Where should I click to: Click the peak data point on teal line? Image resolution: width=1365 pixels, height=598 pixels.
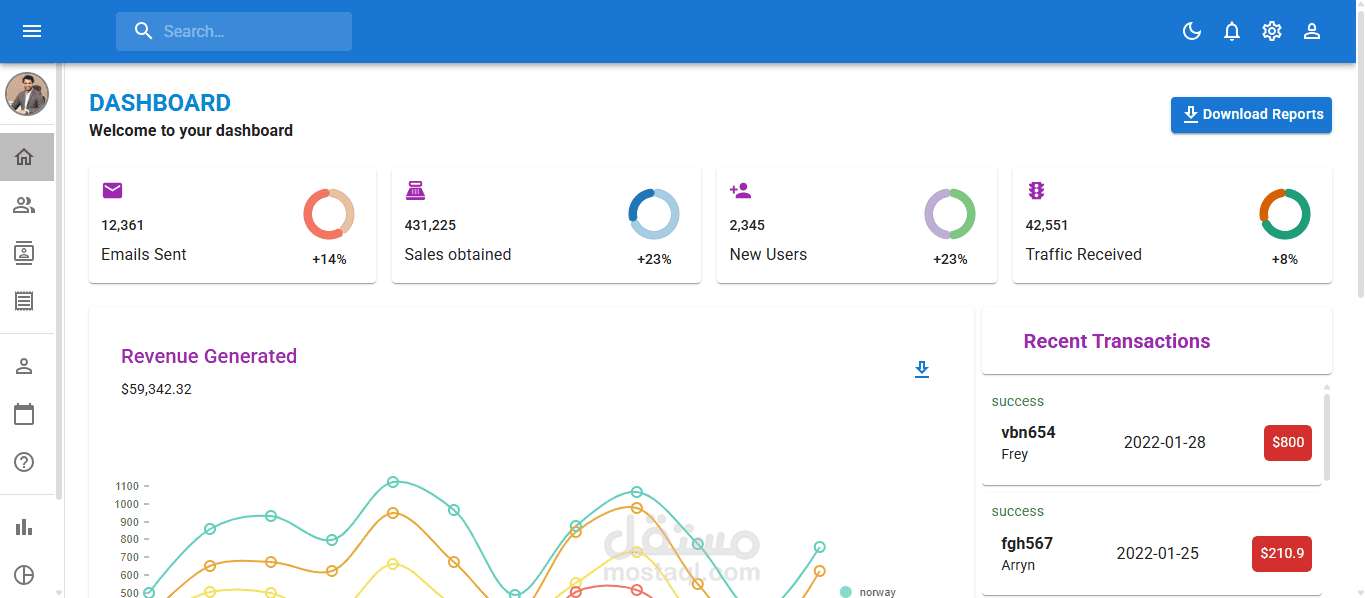coord(393,482)
